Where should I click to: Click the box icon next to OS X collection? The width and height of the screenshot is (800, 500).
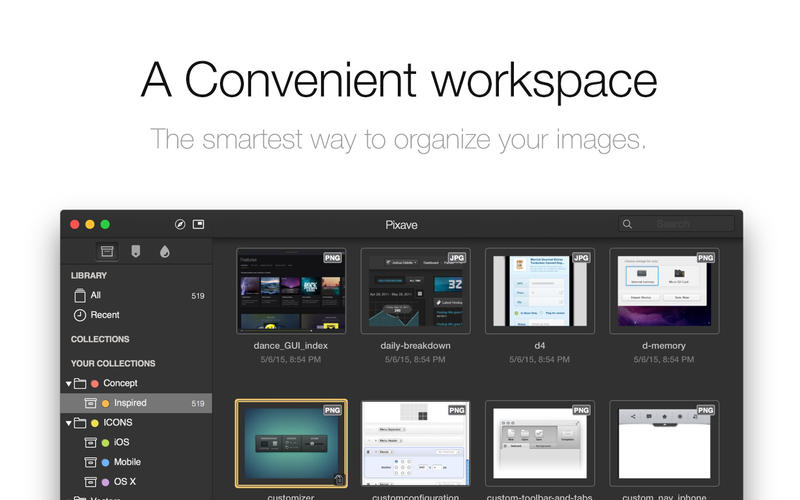point(90,482)
